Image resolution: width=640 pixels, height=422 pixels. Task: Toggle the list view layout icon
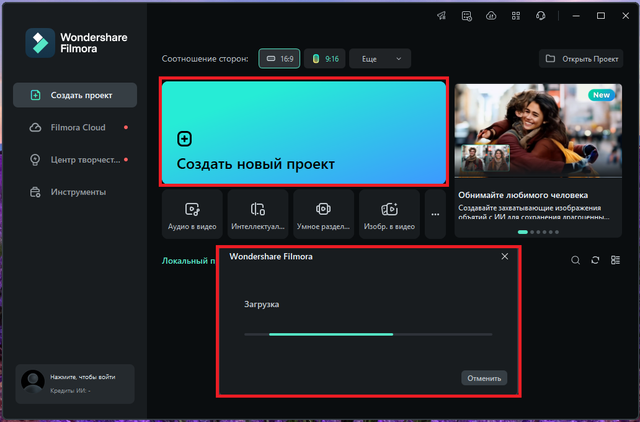tap(615, 260)
